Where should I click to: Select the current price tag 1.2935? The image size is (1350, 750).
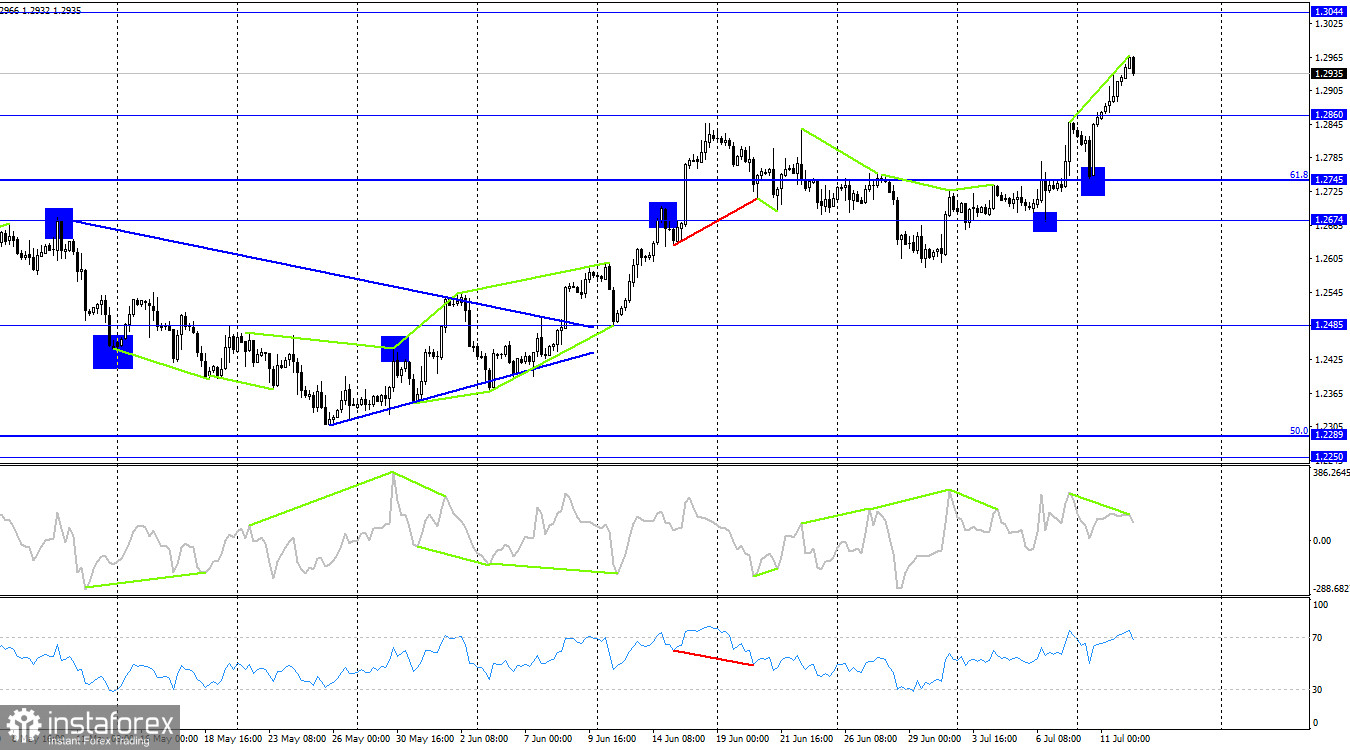click(1330, 73)
